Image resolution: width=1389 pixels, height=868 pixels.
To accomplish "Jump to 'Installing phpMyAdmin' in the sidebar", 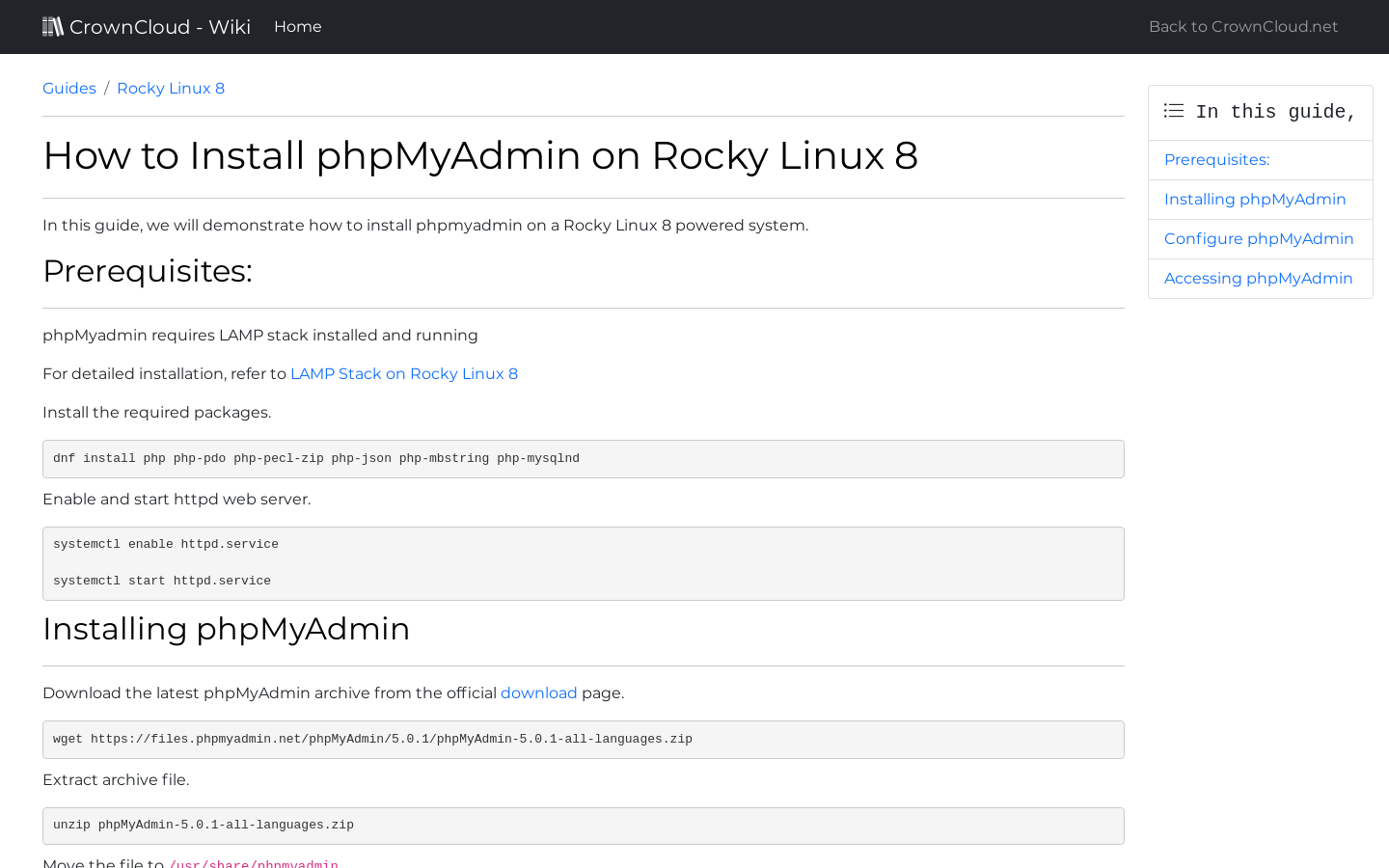I will [1255, 199].
